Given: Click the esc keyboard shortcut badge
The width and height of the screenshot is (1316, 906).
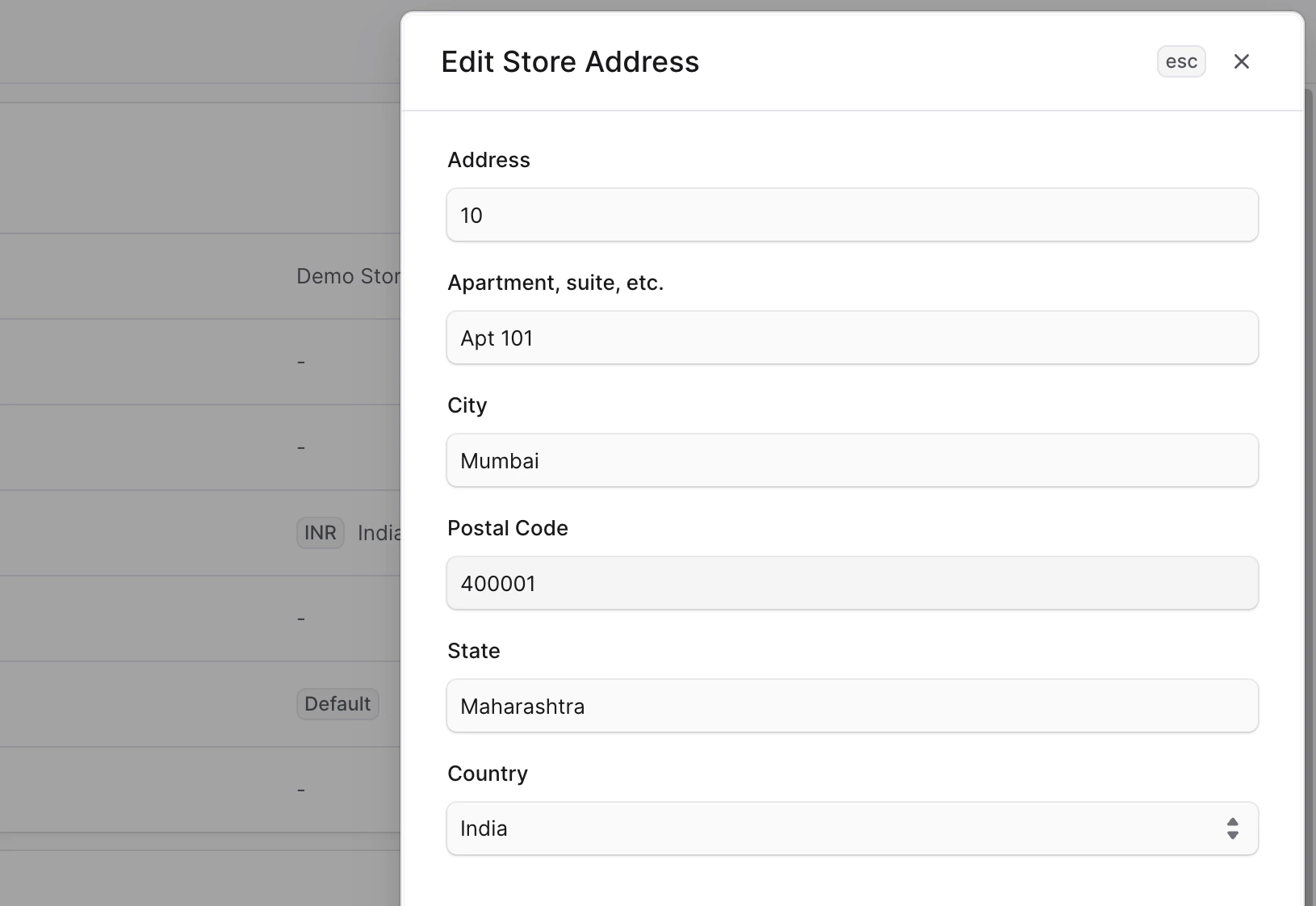Looking at the screenshot, I should [x=1181, y=61].
